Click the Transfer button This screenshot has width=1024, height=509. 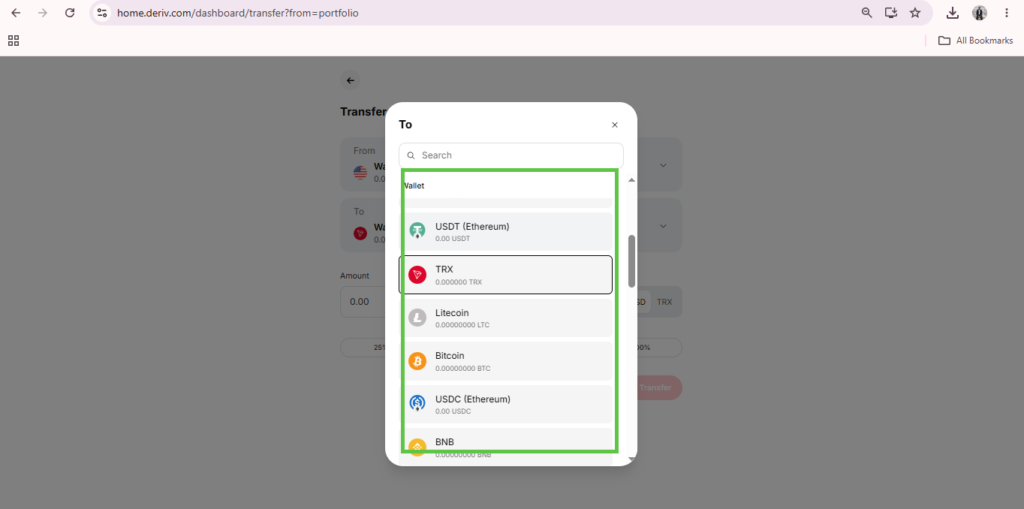click(658, 387)
